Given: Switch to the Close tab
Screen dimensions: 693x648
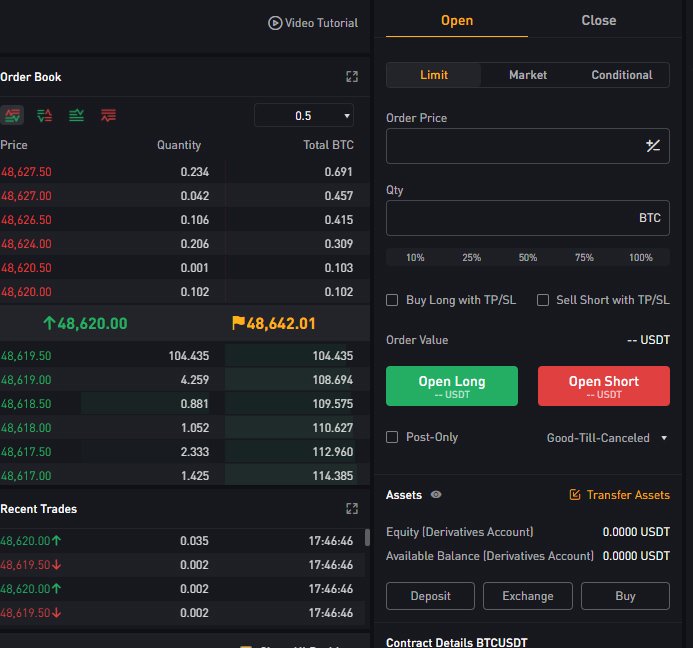Looking at the screenshot, I should coord(598,20).
